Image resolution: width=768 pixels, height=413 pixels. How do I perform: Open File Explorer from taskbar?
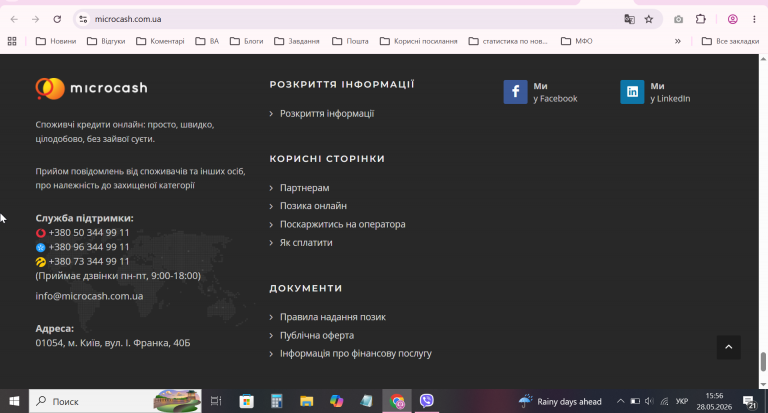(x=307, y=401)
